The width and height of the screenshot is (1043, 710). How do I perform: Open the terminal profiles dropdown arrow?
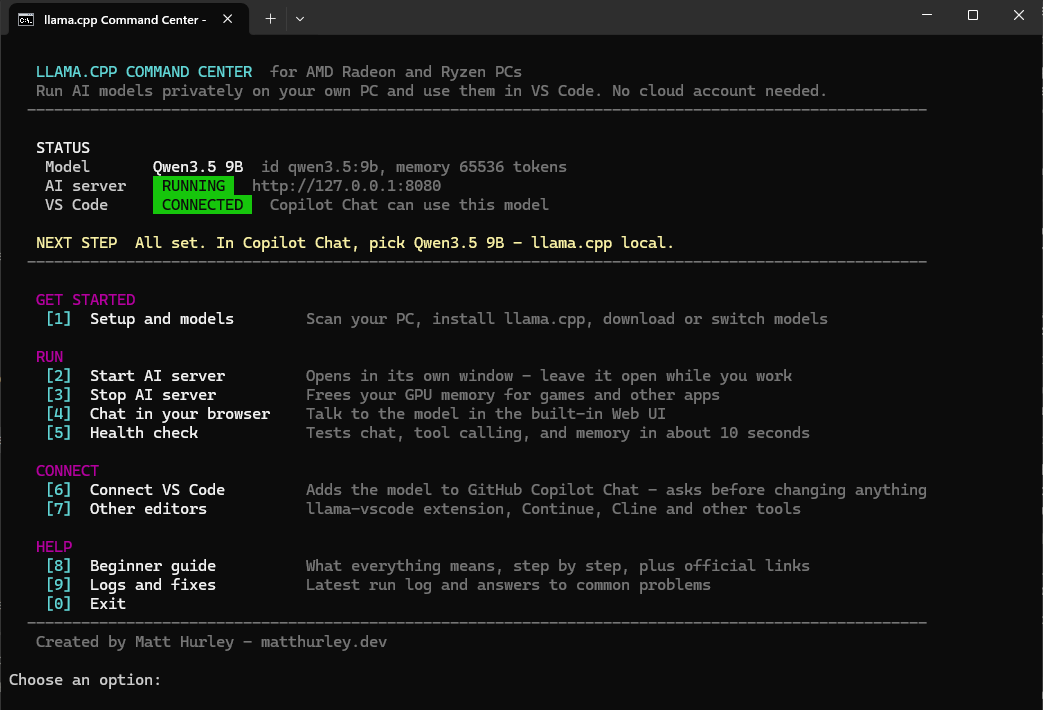coord(300,19)
